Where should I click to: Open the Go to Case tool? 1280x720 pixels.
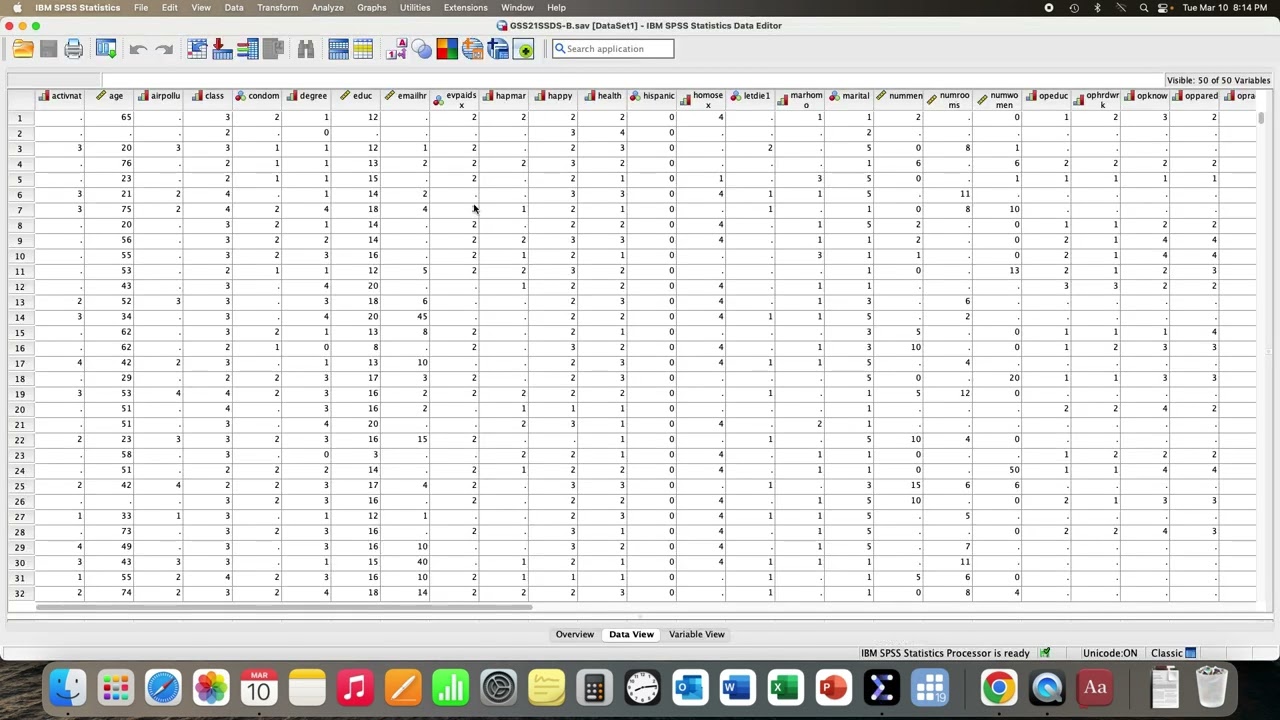point(197,49)
